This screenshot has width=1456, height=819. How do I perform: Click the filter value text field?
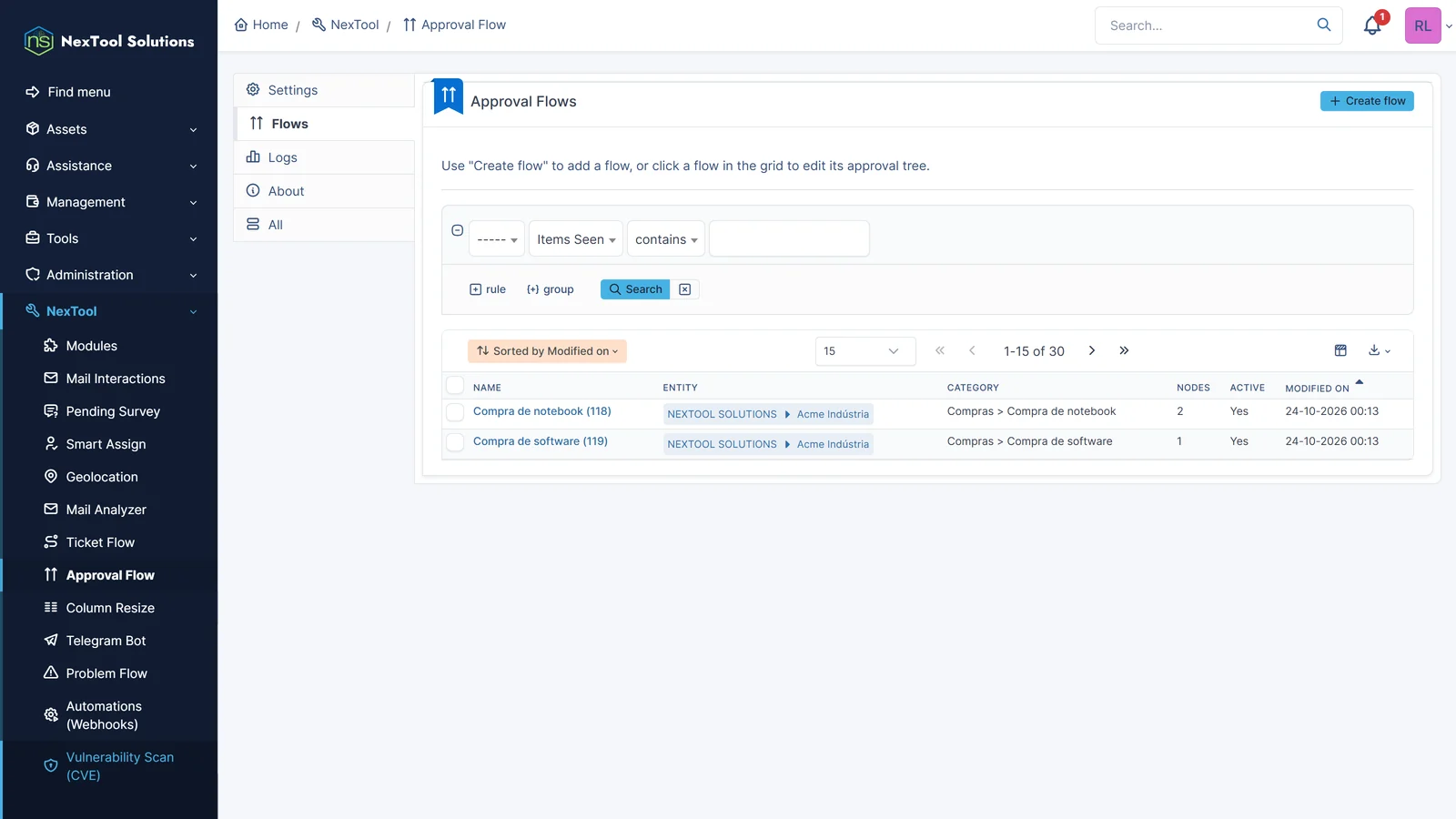tap(789, 238)
